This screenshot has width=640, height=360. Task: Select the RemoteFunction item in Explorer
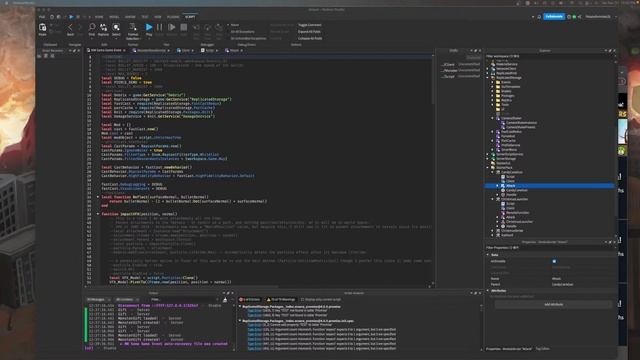coord(518,213)
